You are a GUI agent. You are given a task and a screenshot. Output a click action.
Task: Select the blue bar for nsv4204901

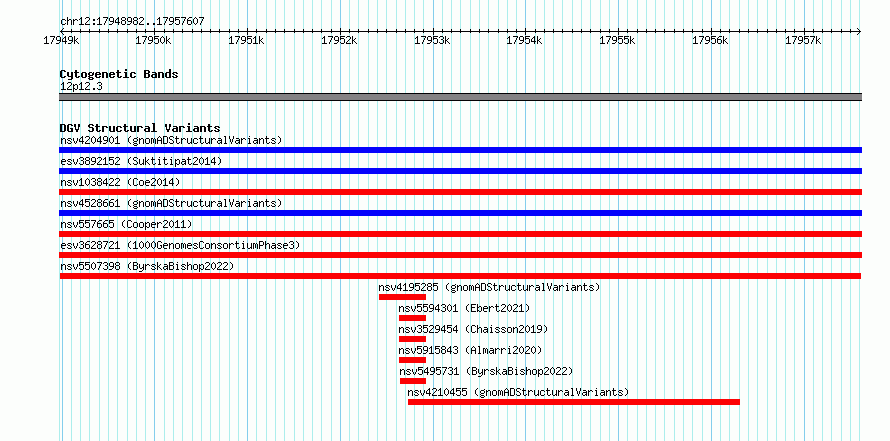(x=460, y=150)
